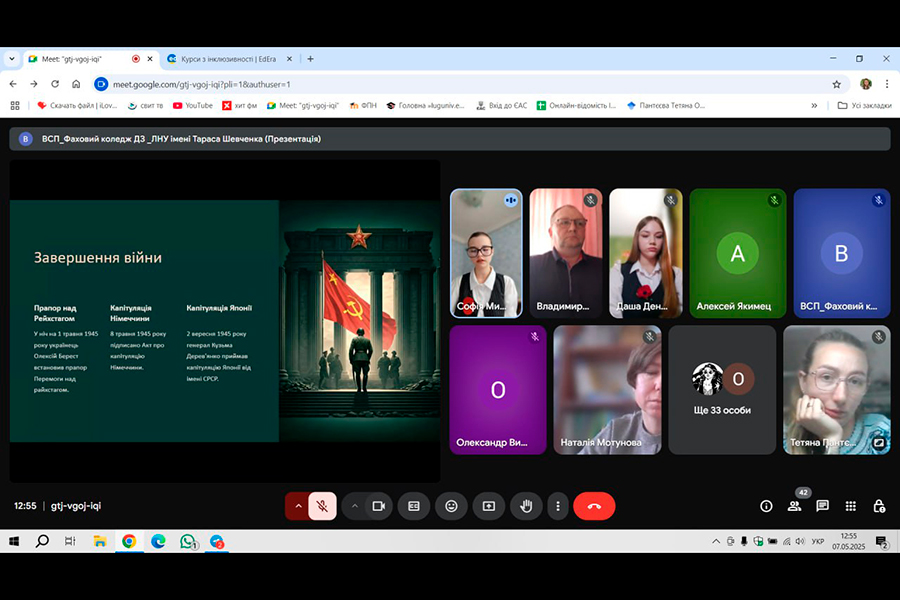Open Chrome profile avatar

pyautogui.click(x=866, y=84)
